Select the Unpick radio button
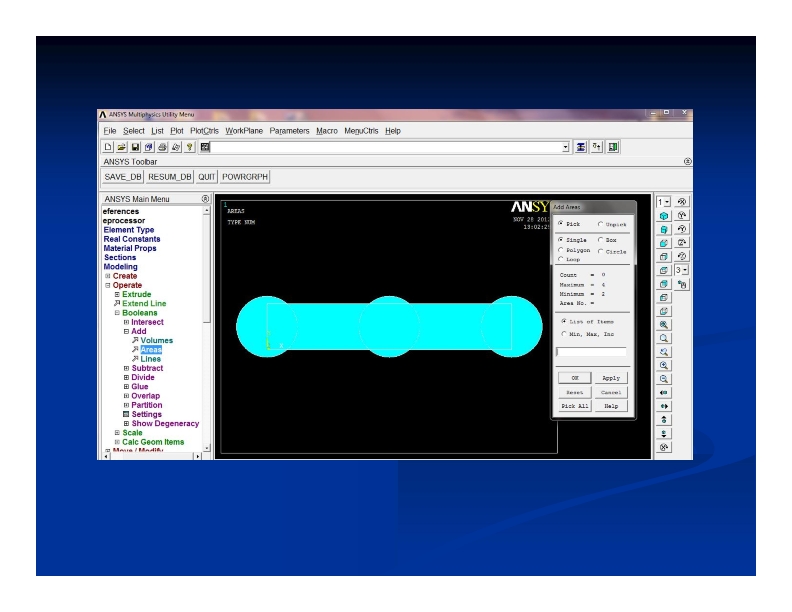 tap(600, 224)
